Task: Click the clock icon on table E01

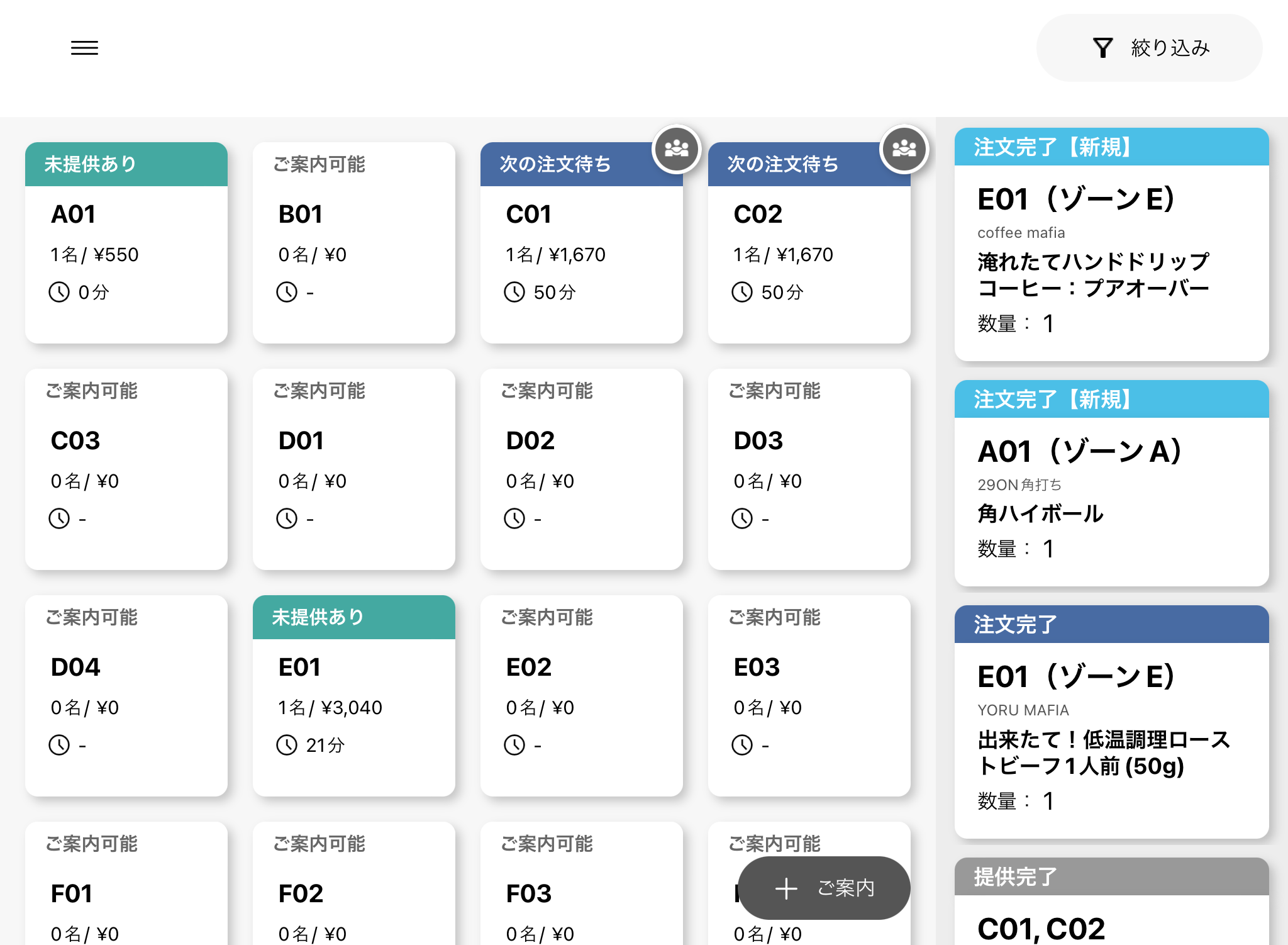Action: 287,745
